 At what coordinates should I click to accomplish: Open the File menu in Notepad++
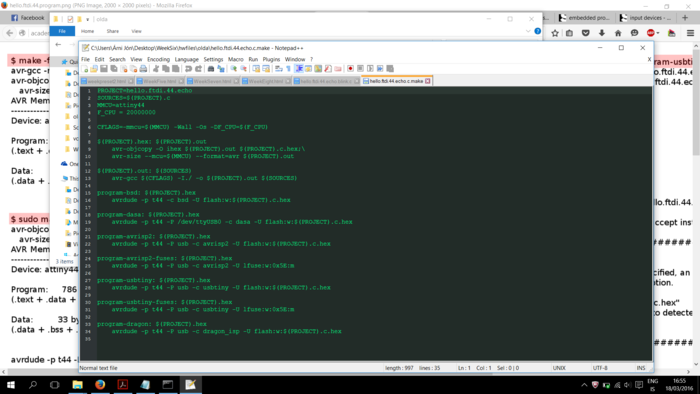[85, 59]
